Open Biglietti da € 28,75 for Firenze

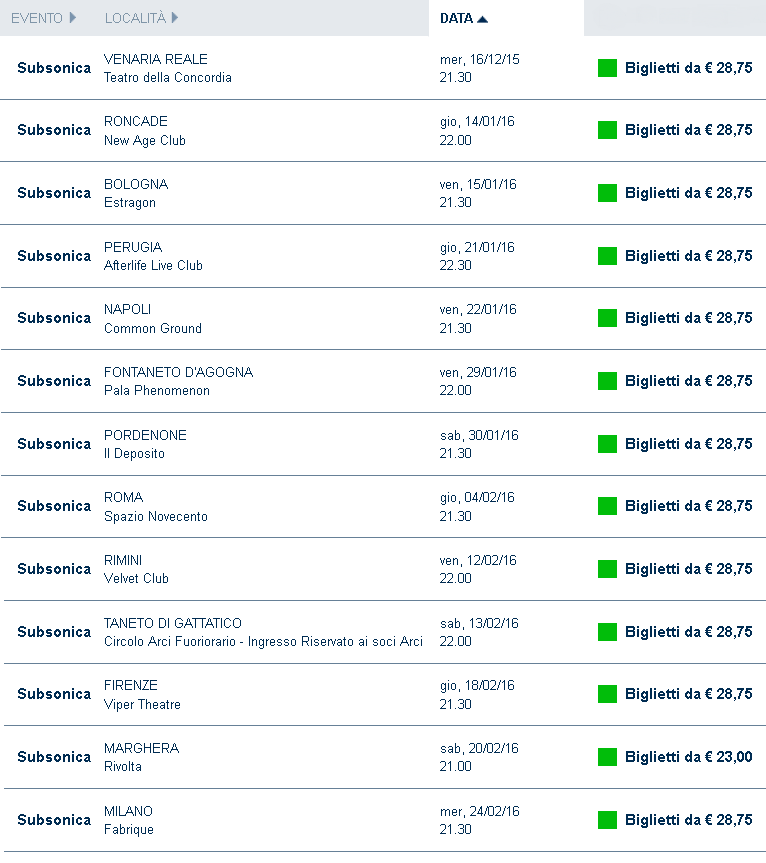tap(688, 694)
